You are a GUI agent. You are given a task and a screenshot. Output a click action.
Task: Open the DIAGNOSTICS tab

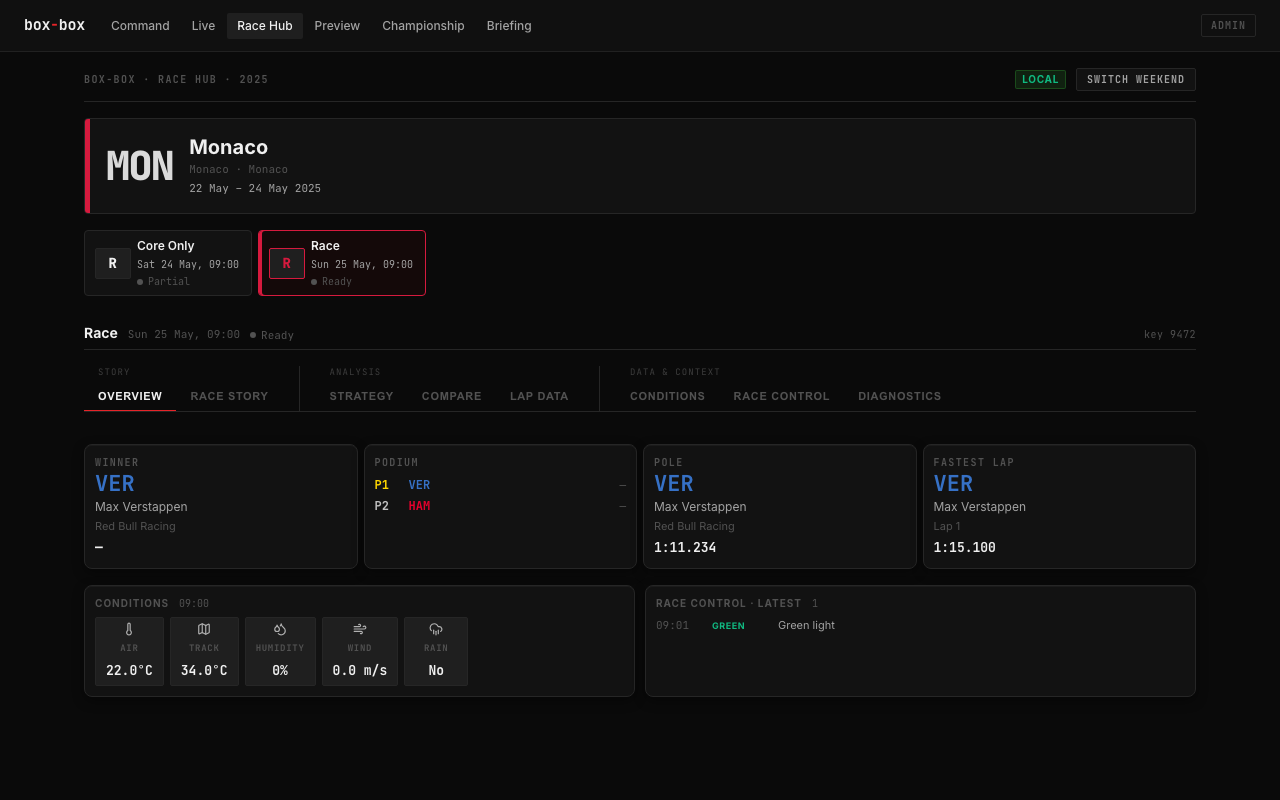tap(900, 396)
